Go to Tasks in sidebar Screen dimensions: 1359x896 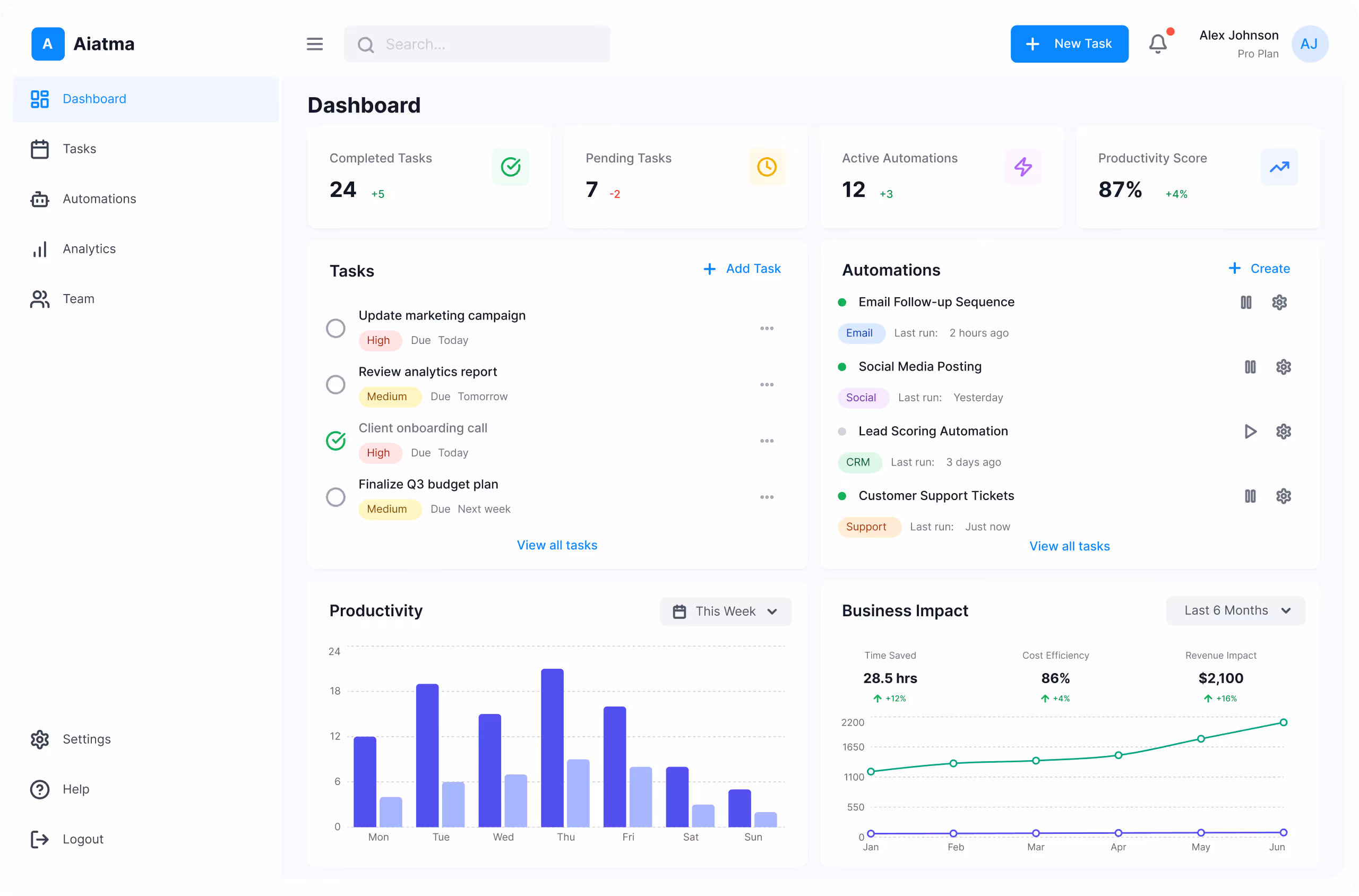pyautogui.click(x=146, y=149)
